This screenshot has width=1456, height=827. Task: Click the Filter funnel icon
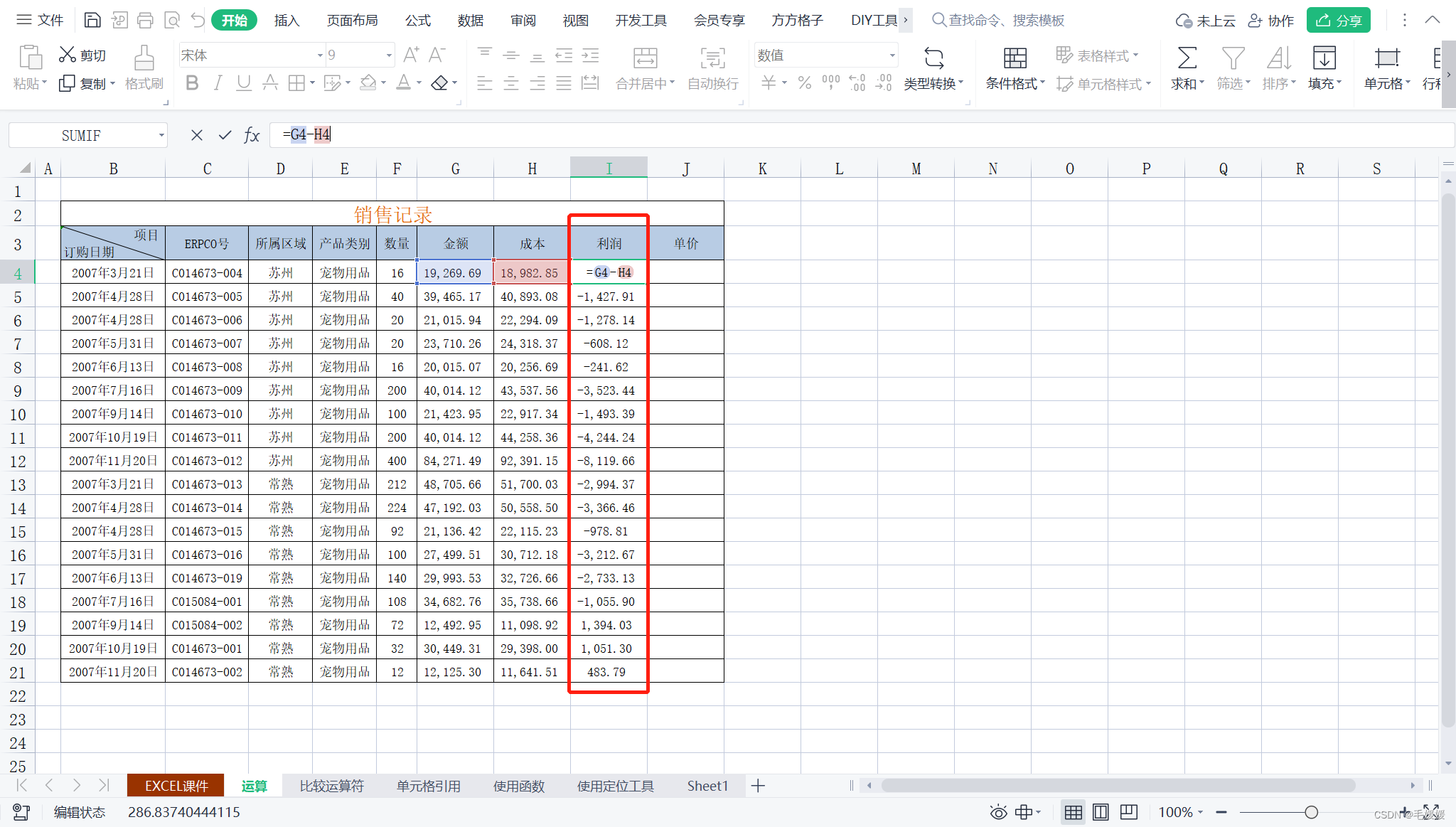tap(1233, 58)
